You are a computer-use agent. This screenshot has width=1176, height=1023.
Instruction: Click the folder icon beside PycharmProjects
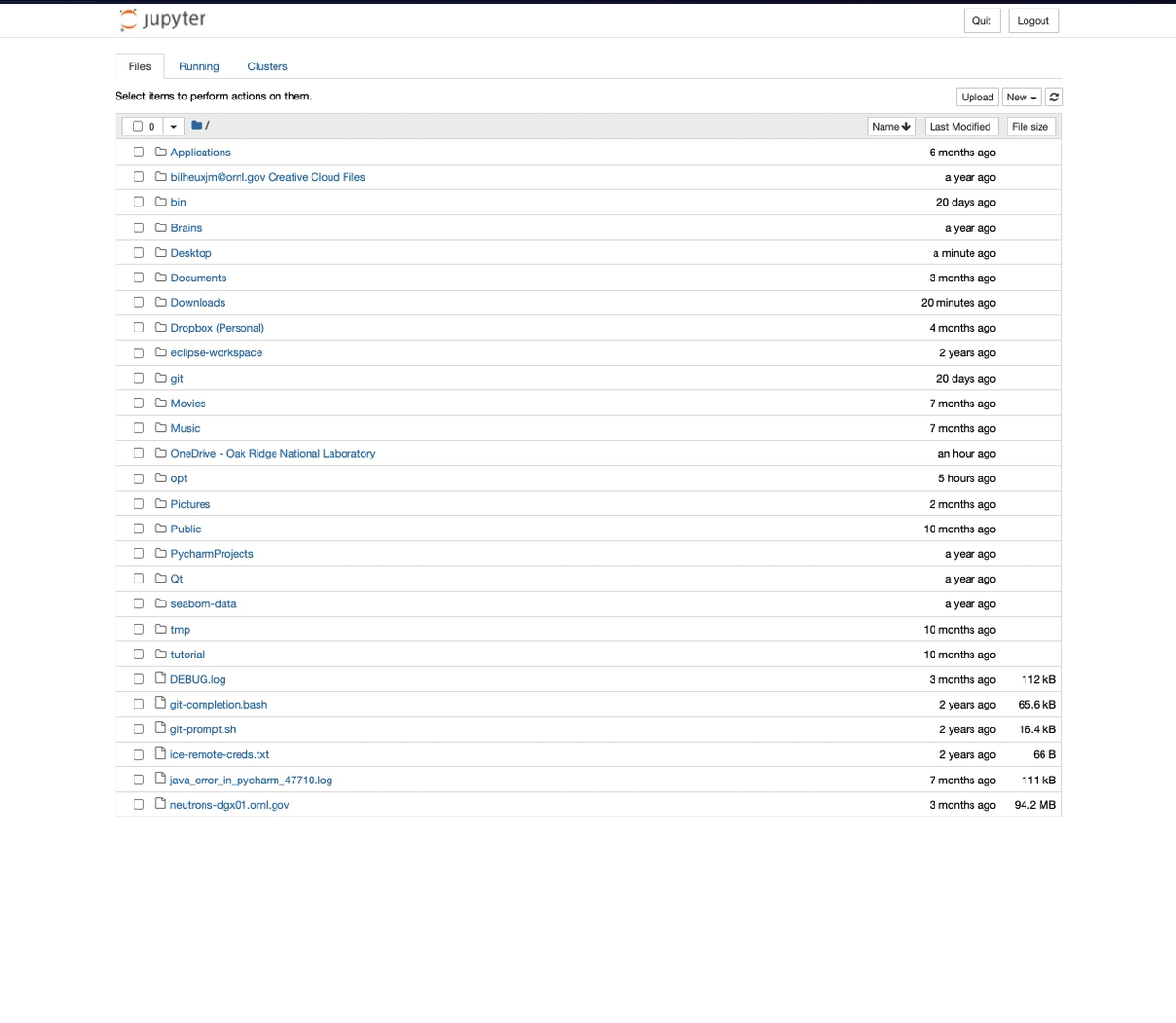point(161,553)
